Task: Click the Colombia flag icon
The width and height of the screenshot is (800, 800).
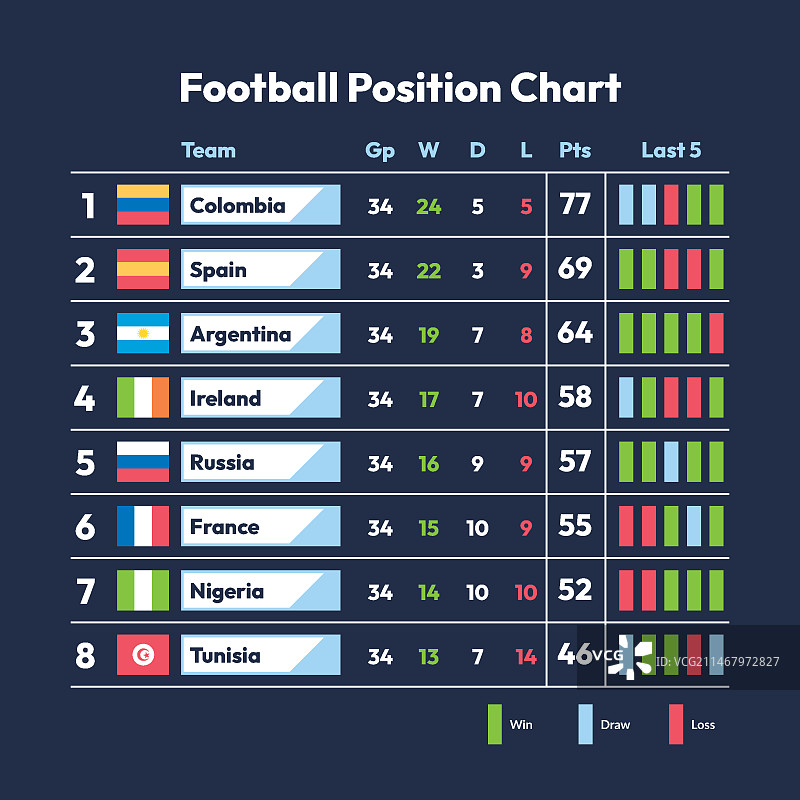Action: tap(143, 205)
